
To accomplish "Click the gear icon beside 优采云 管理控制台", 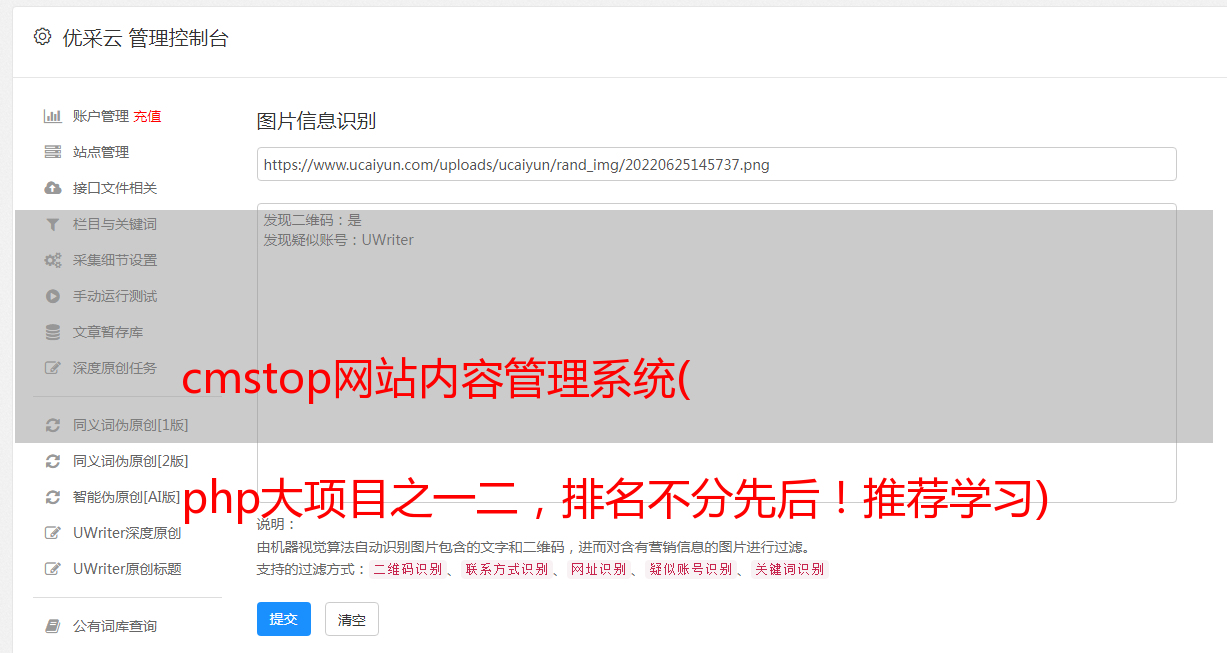I will pyautogui.click(x=42, y=37).
